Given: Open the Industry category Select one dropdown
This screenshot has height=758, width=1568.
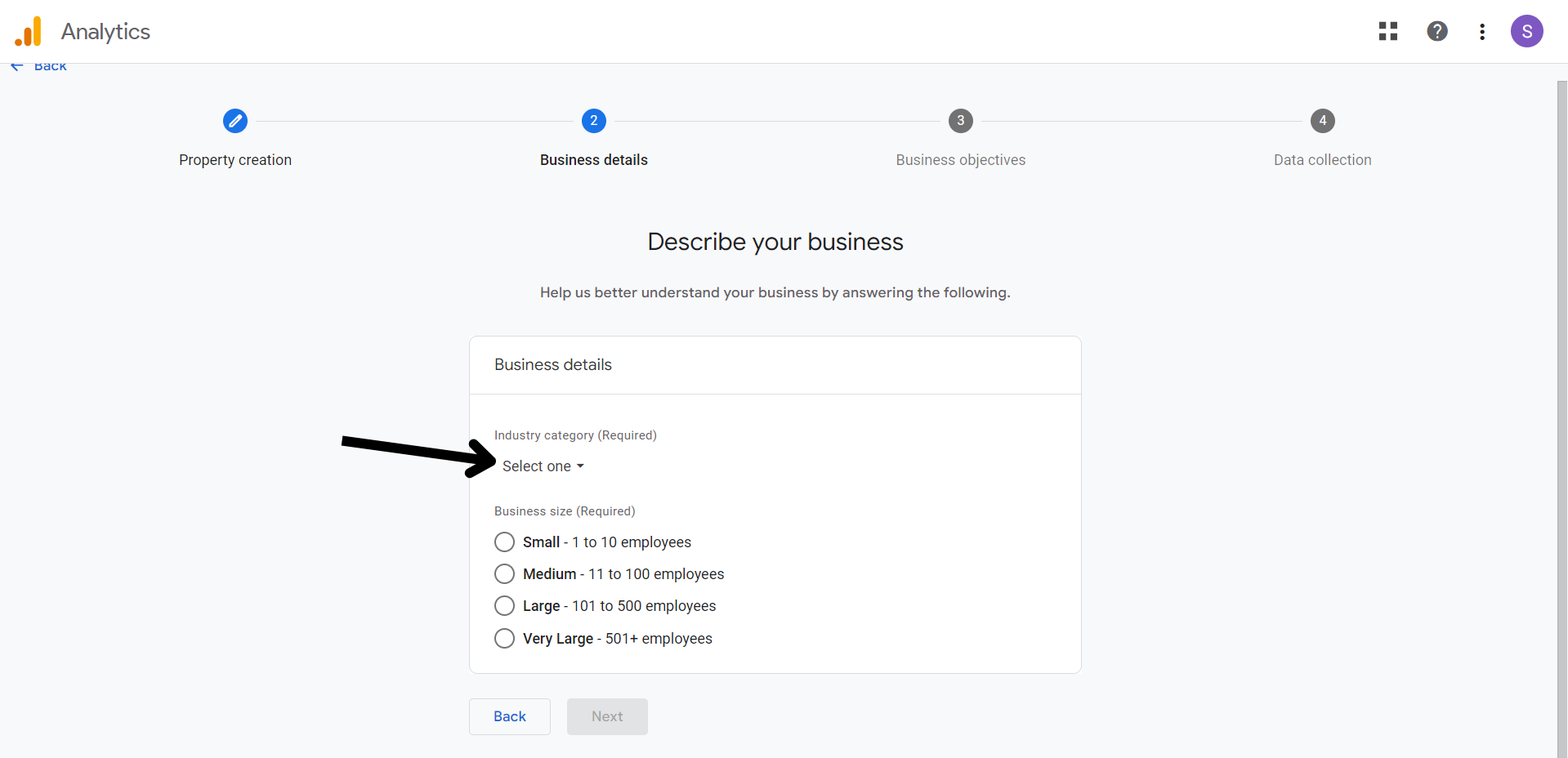Looking at the screenshot, I should click(537, 466).
